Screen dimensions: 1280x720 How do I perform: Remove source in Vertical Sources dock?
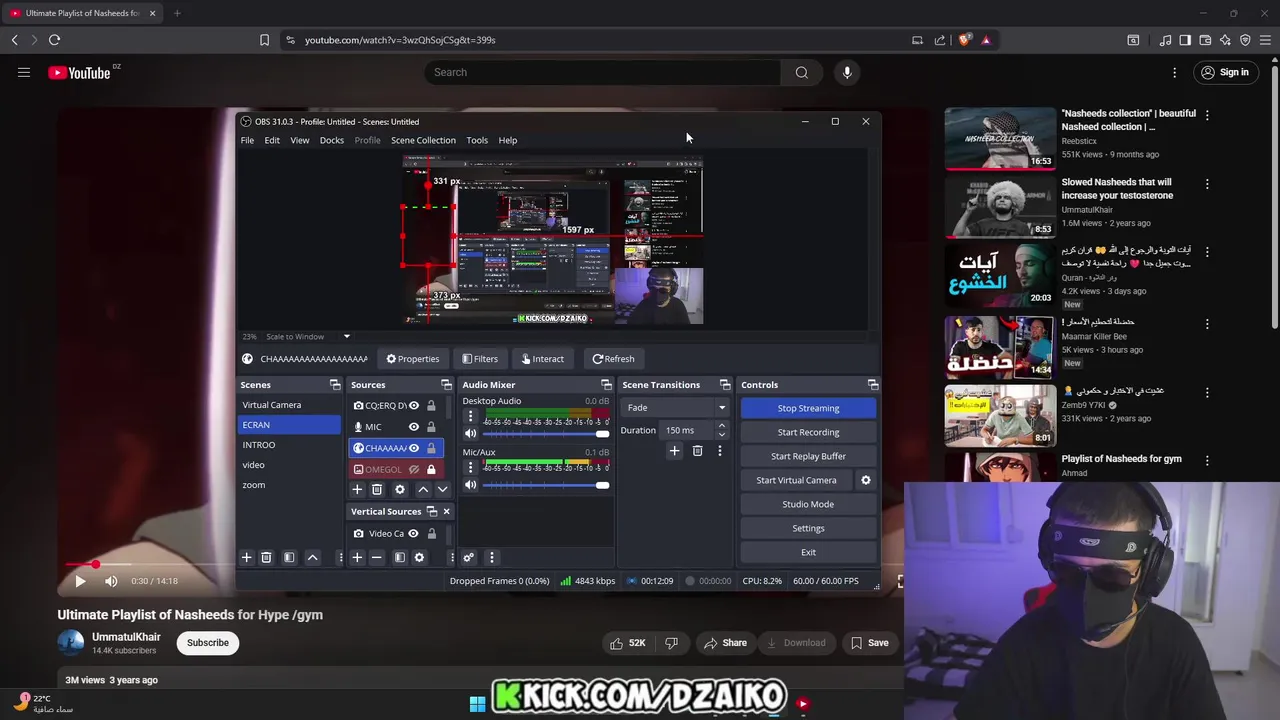point(377,557)
